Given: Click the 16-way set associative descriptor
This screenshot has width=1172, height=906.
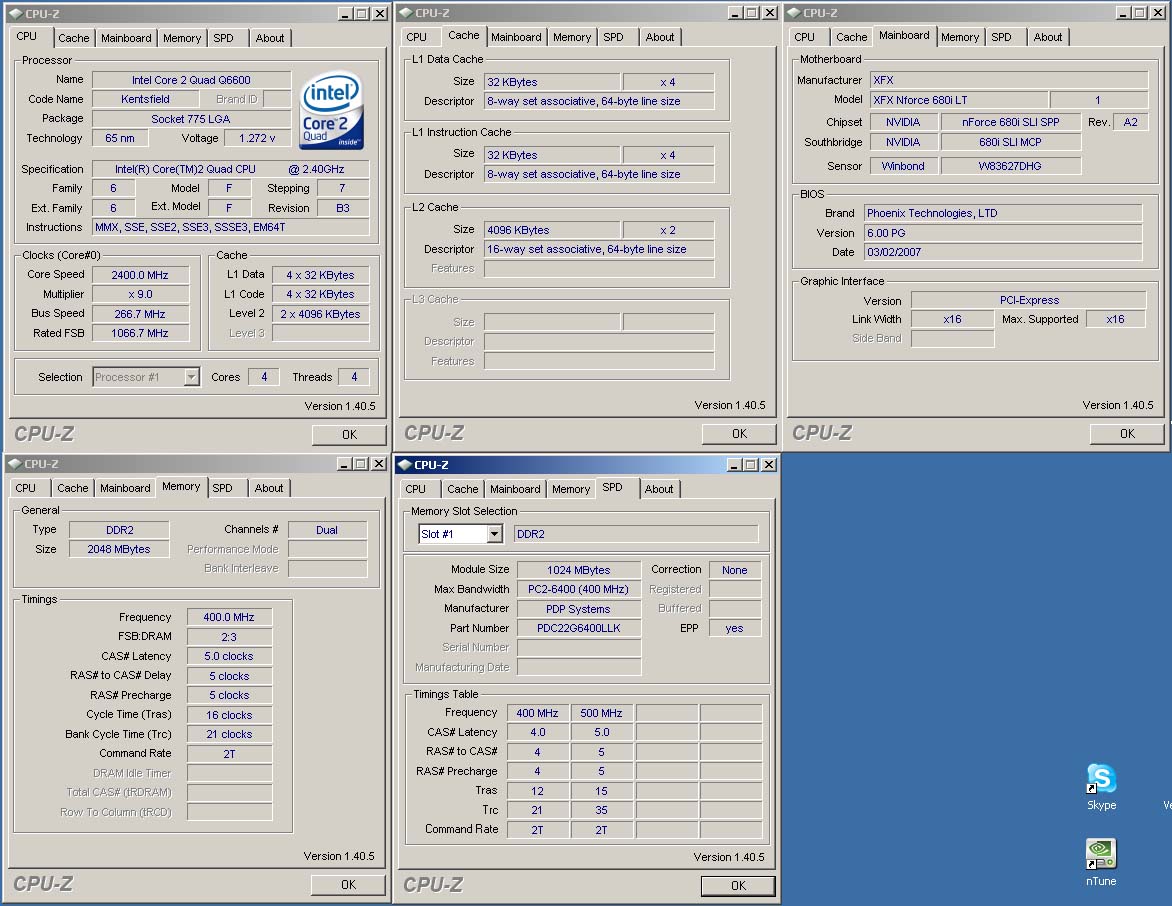Looking at the screenshot, I should (x=599, y=249).
